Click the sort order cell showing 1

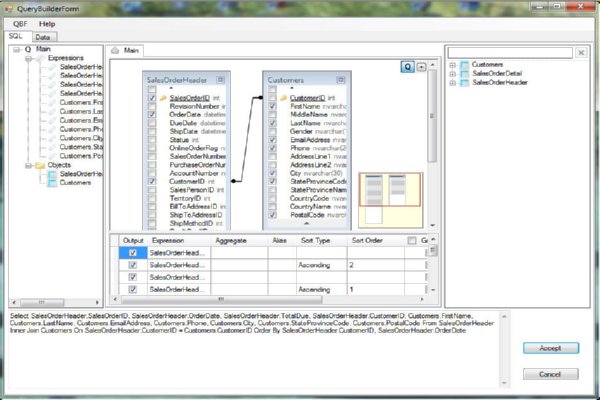coord(375,289)
